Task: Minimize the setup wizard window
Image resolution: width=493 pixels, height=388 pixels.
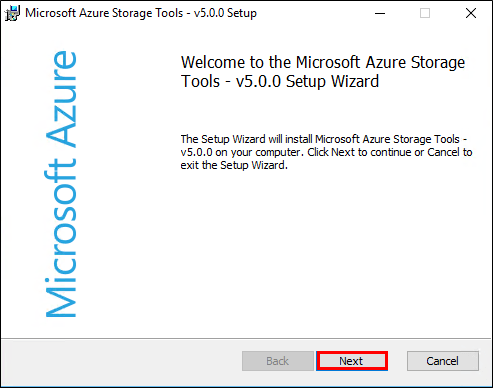Action: 380,13
